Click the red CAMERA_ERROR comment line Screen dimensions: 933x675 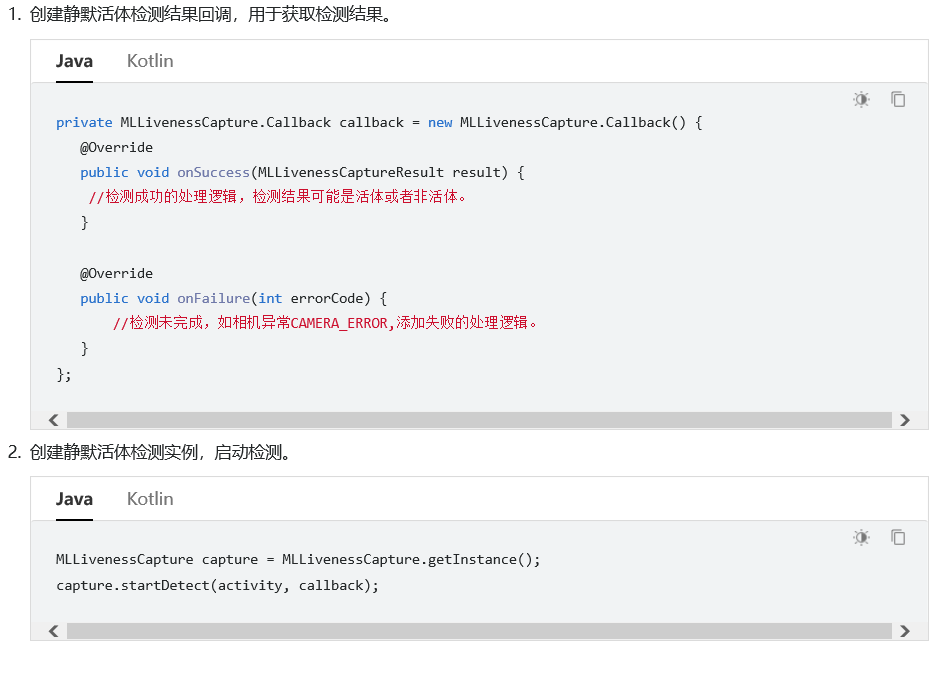click(x=325, y=323)
